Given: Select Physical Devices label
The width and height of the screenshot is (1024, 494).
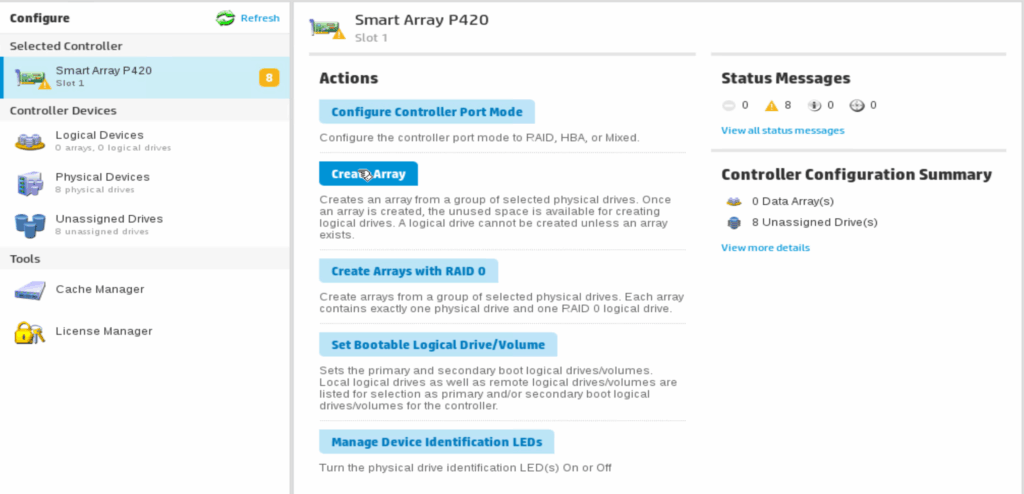Looking at the screenshot, I should coord(103,177).
